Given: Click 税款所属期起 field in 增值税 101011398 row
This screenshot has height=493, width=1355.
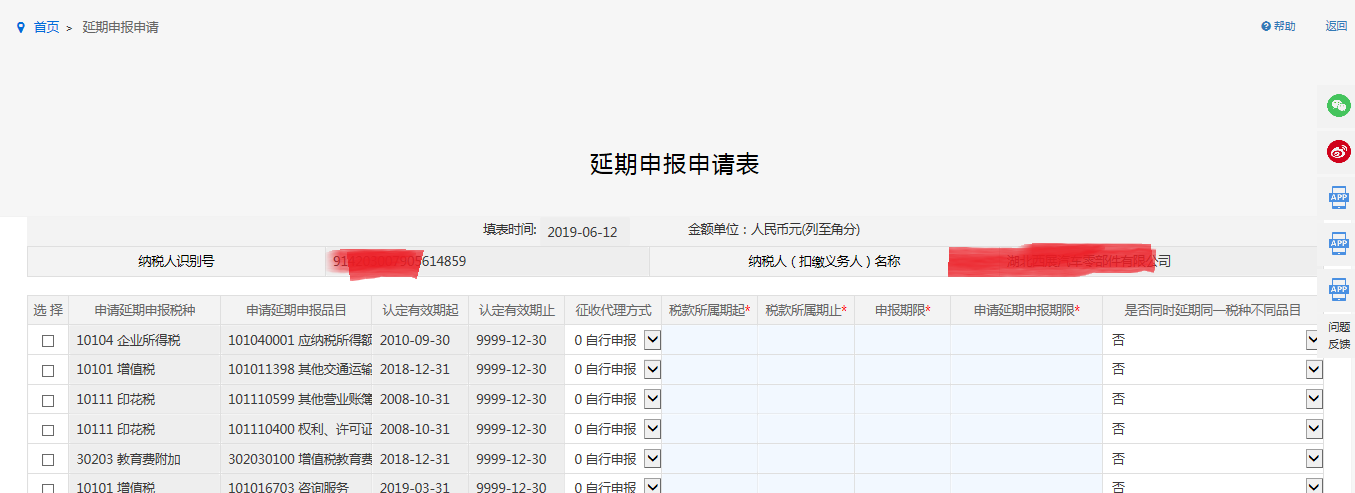Looking at the screenshot, I should coord(709,370).
